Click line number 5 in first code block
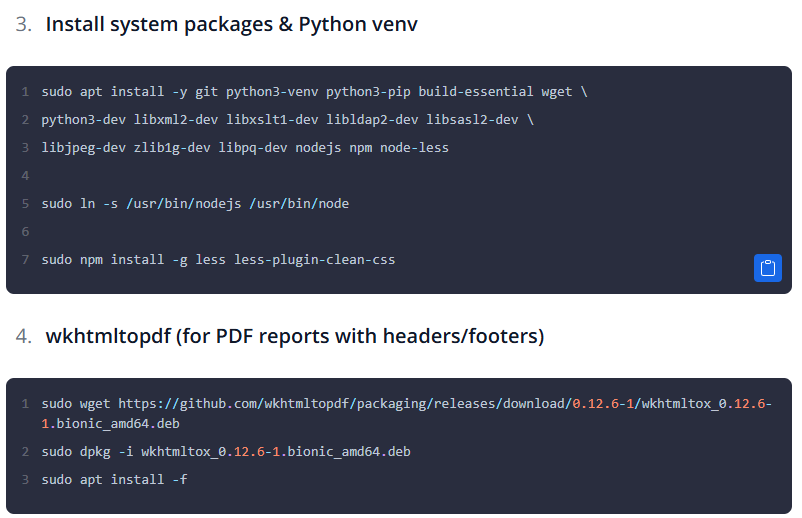Viewport: 802px width, 518px height. point(25,204)
